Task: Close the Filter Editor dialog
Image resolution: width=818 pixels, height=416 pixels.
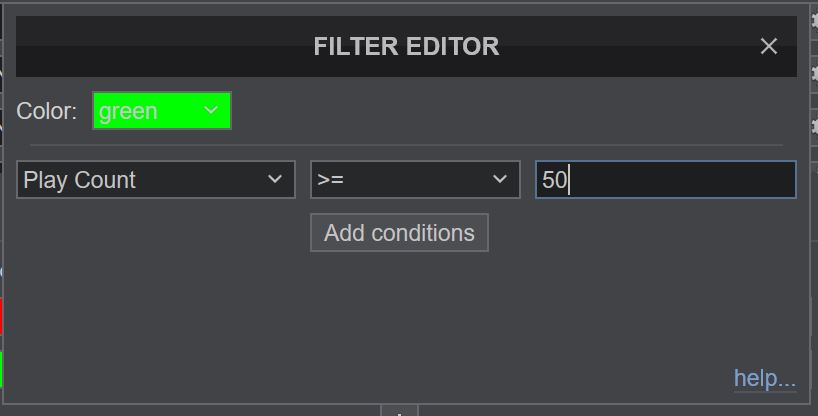Action: 768,46
